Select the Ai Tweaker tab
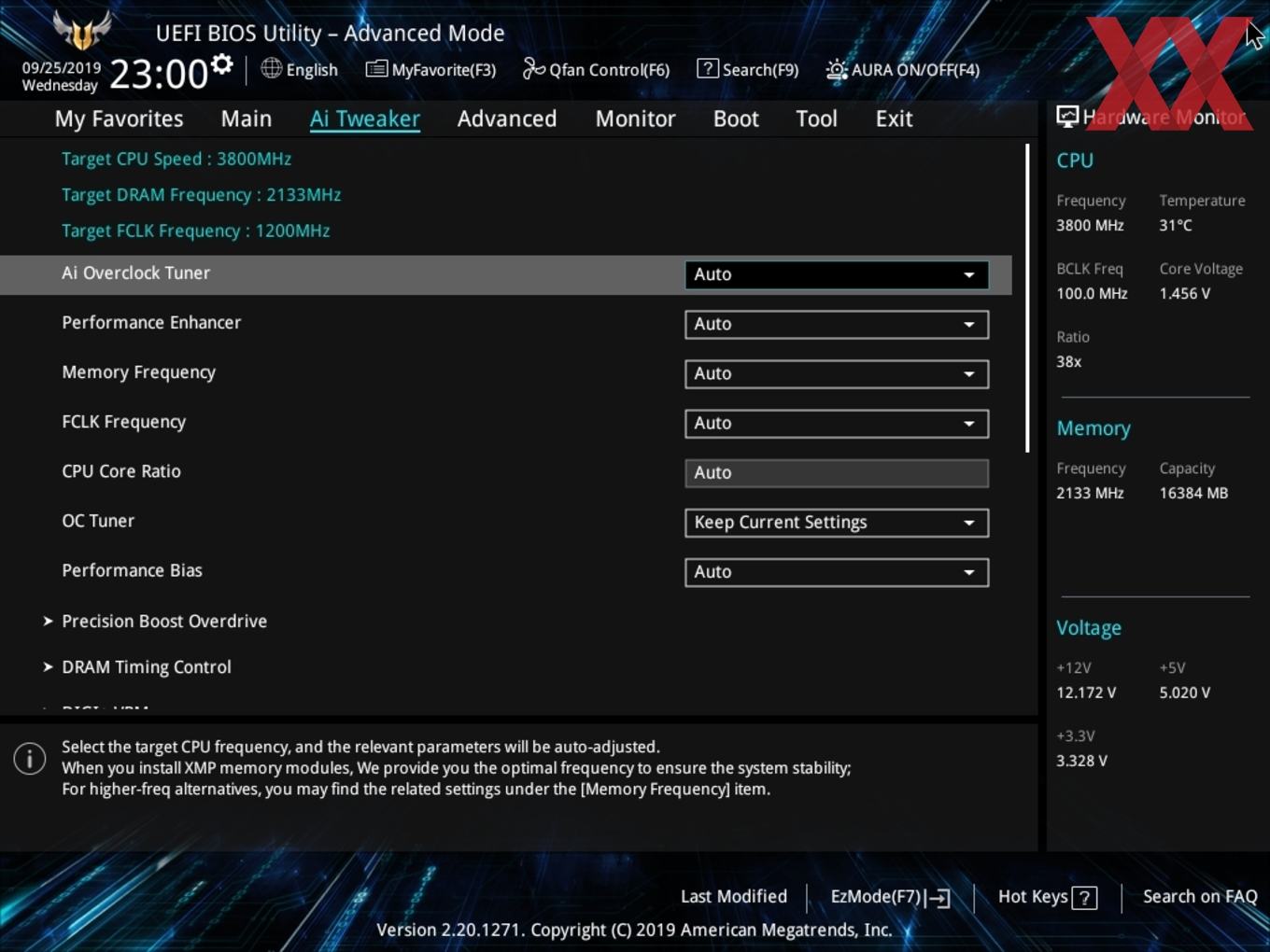Image resolution: width=1270 pixels, height=952 pixels. click(365, 119)
